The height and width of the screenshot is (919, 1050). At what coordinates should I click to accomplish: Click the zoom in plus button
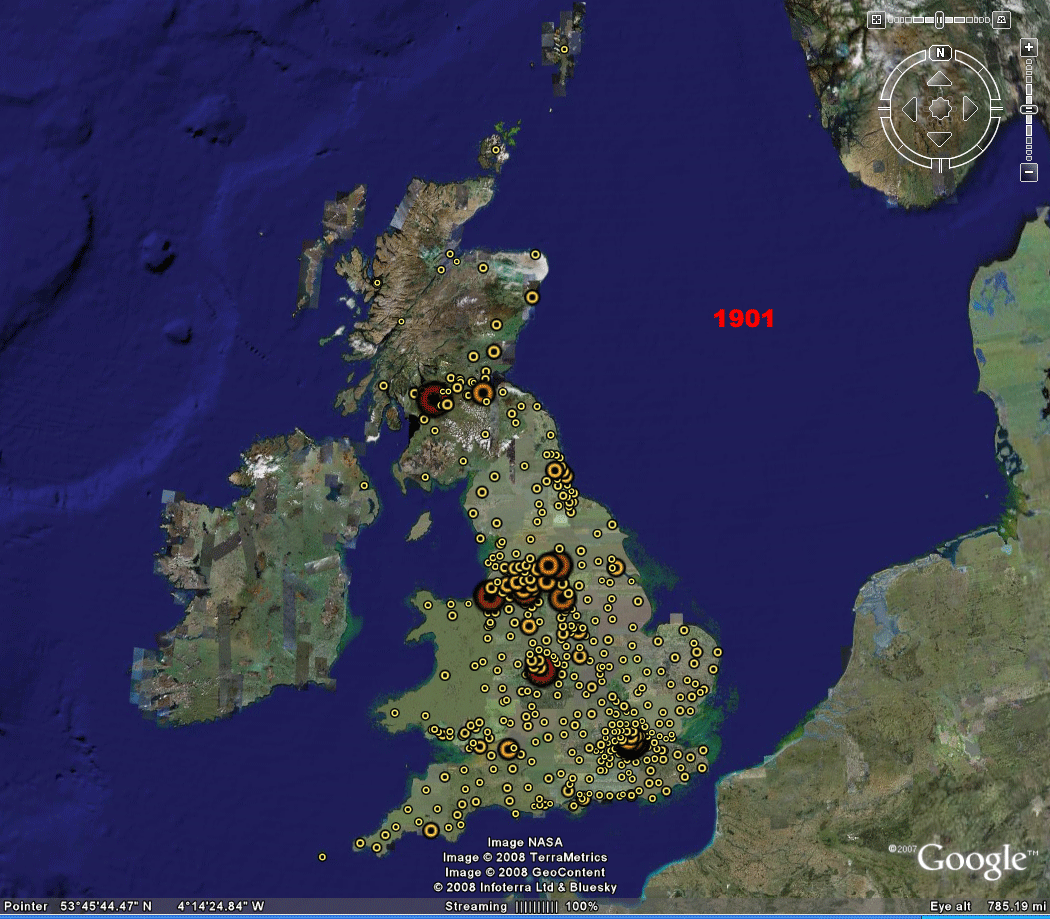pos(1028,48)
